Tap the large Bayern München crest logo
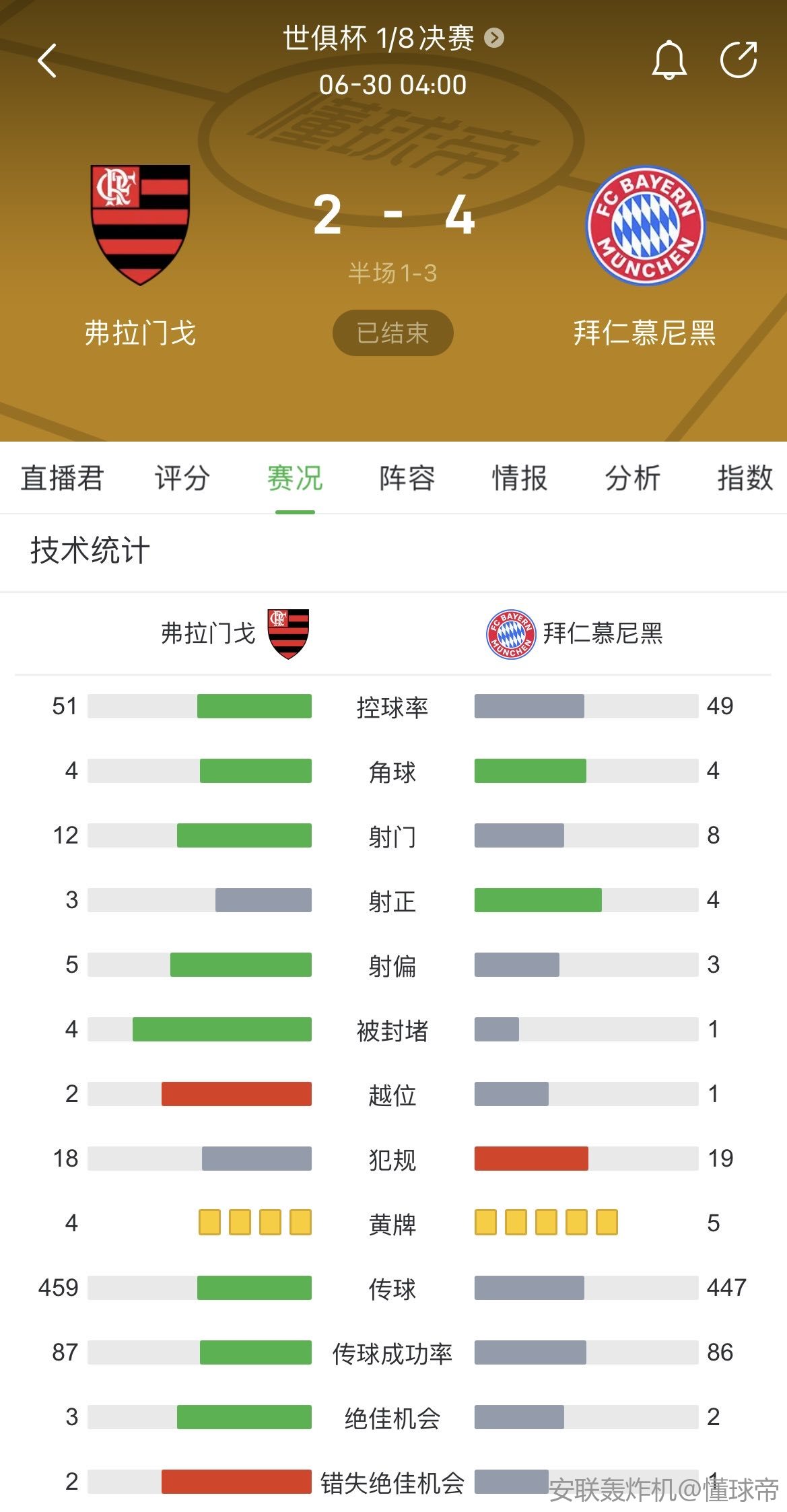This screenshot has width=787, height=1512. click(x=645, y=226)
